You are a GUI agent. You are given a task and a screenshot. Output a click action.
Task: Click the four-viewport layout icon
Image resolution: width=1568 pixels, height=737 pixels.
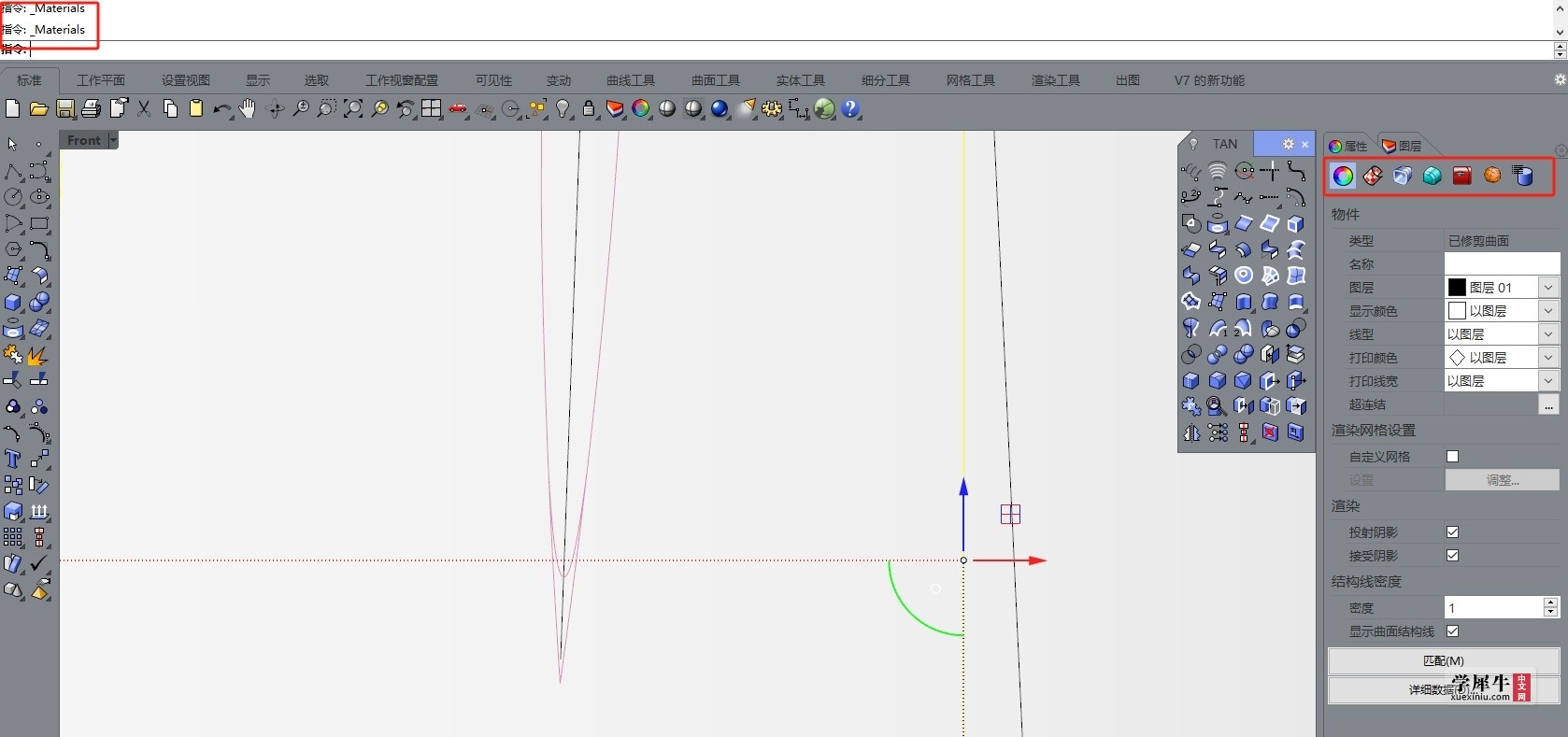431,109
